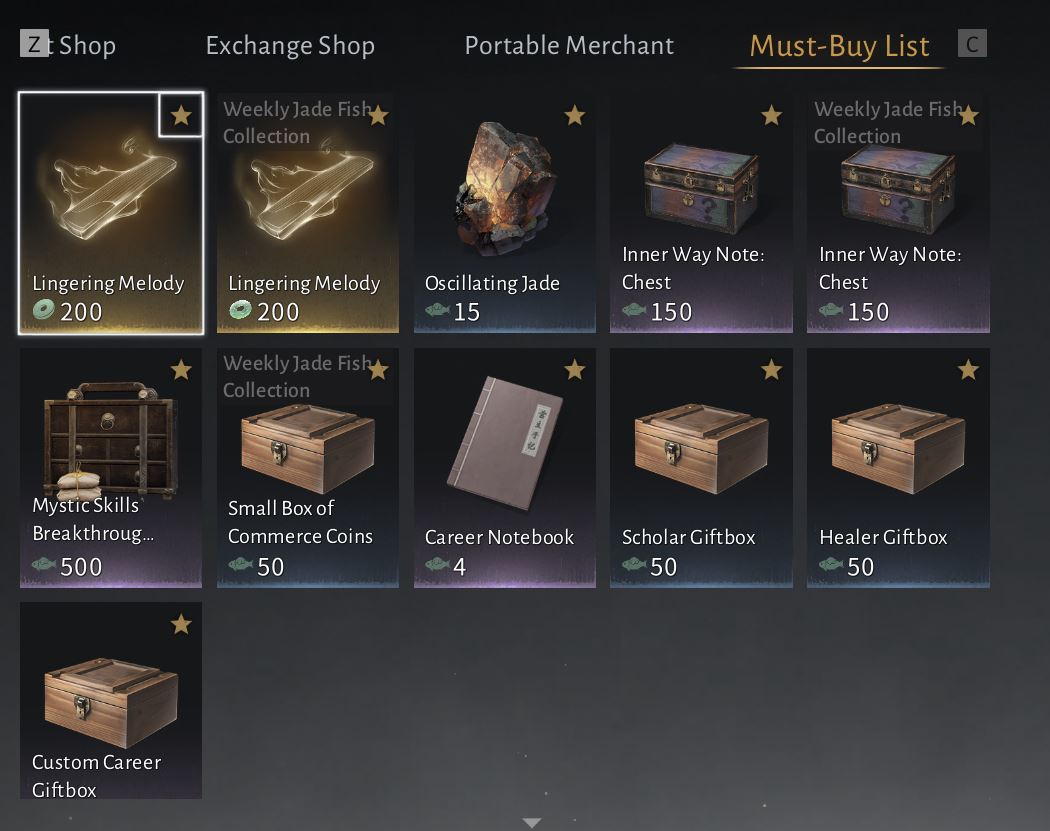Select the Scholar Giftbox wooden box

701,467
